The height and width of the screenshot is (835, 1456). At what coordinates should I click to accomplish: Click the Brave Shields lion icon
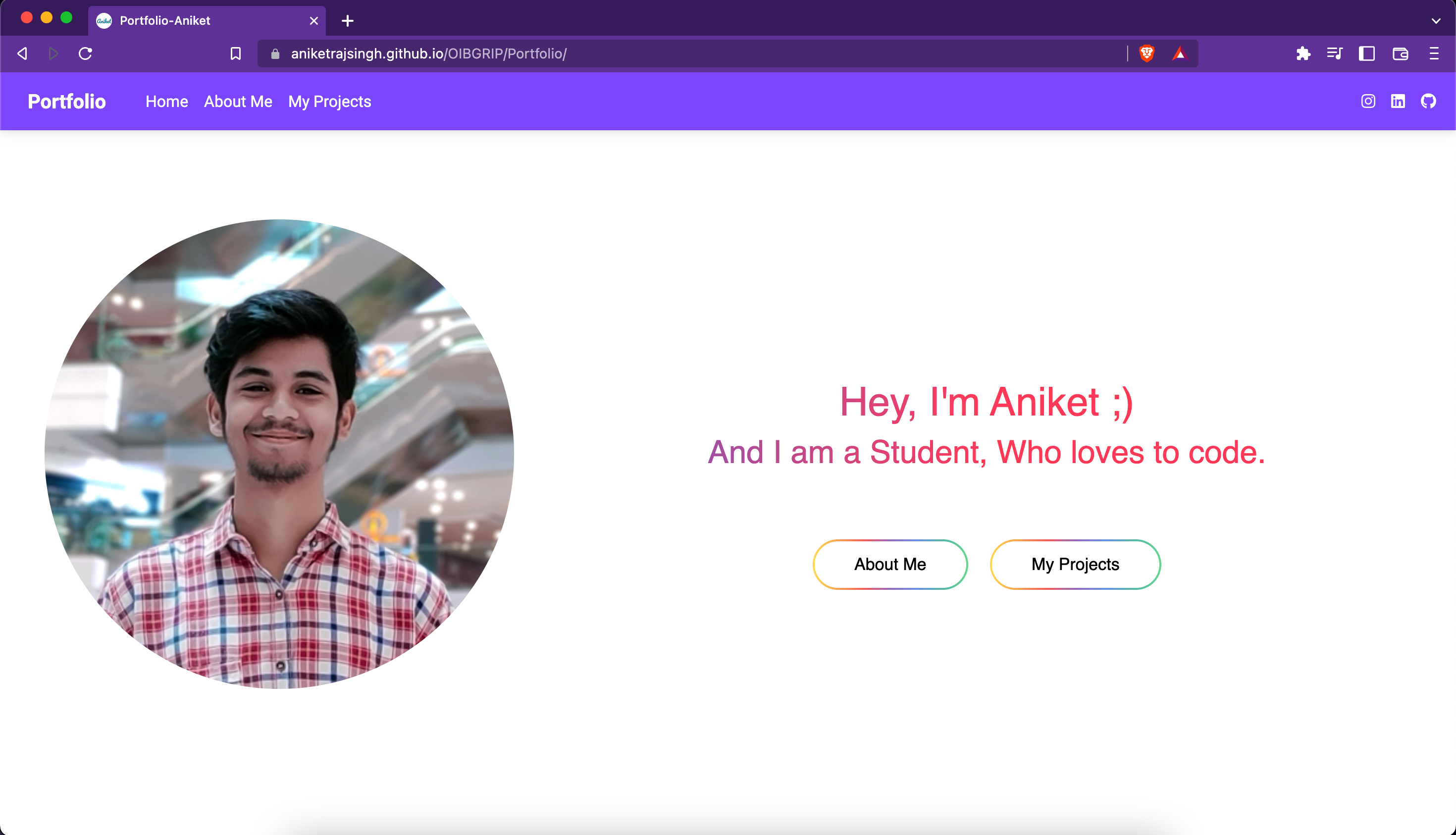[x=1147, y=53]
